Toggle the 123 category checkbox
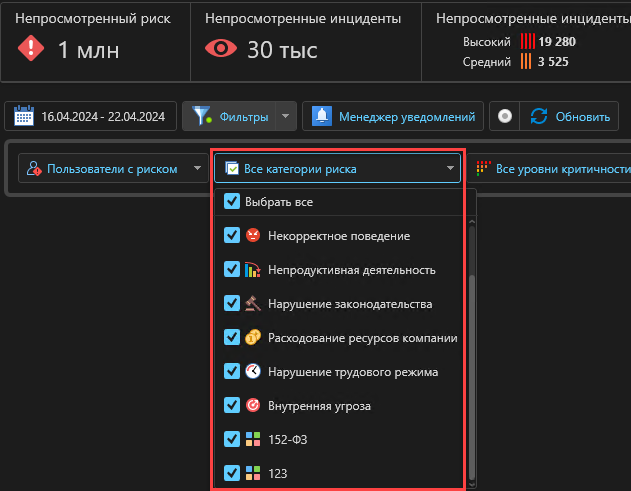 (x=232, y=473)
